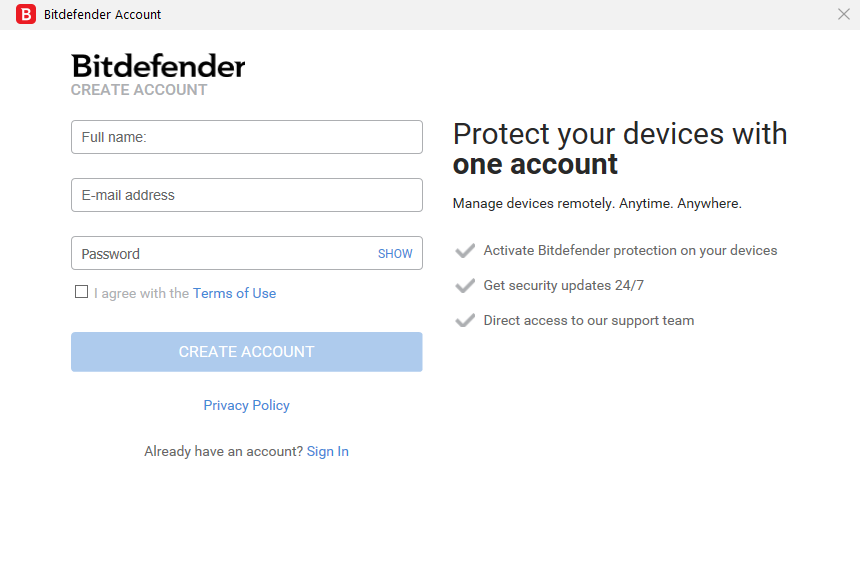This screenshot has height=581, width=860.
Task: Go to the Sign In link
Action: 327,451
